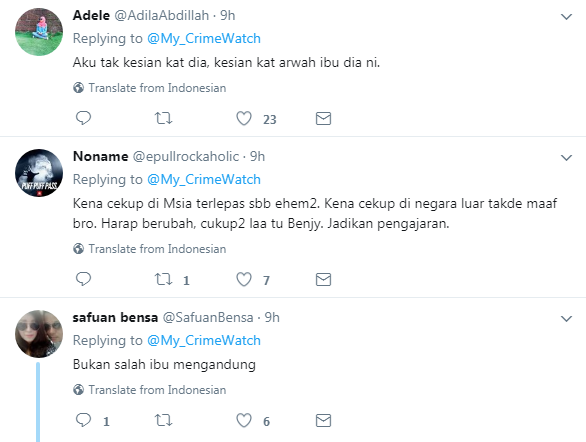The width and height of the screenshot is (586, 442).
Task: Like Adele's tweet with the heart icon
Action: pyautogui.click(x=244, y=118)
